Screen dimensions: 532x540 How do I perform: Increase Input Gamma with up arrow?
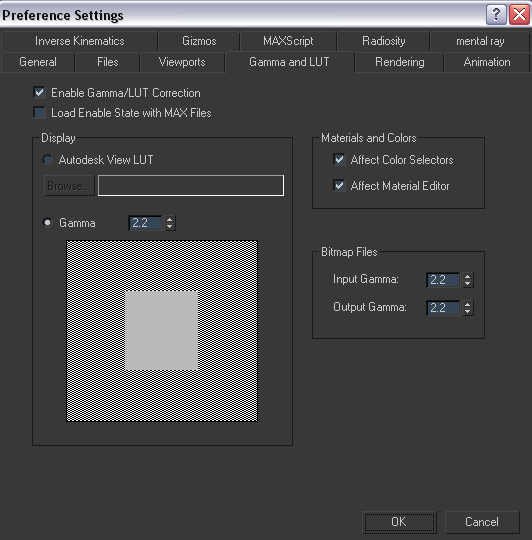click(x=468, y=276)
